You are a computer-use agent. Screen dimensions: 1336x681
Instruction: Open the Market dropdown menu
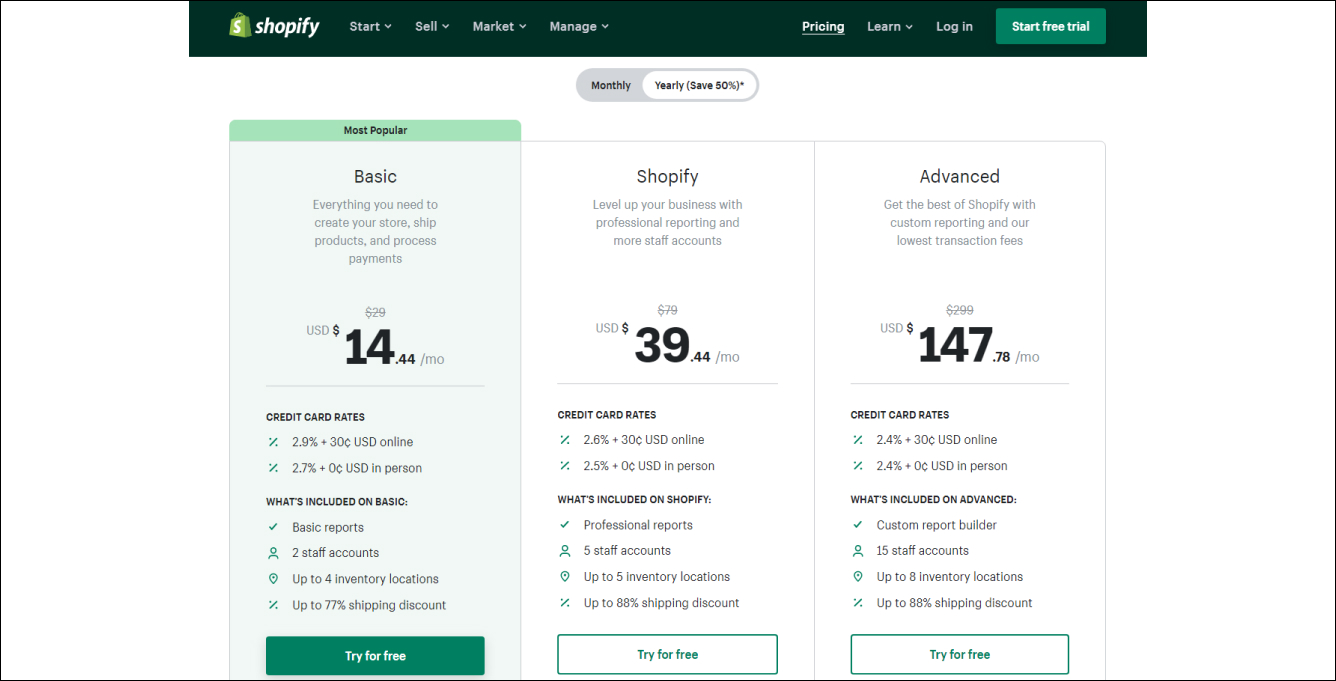coord(499,27)
